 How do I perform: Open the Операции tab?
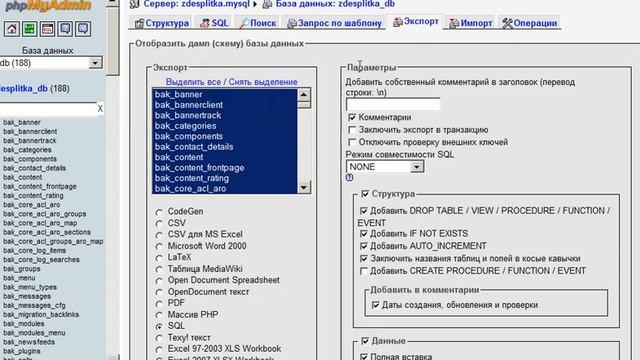pyautogui.click(x=530, y=23)
